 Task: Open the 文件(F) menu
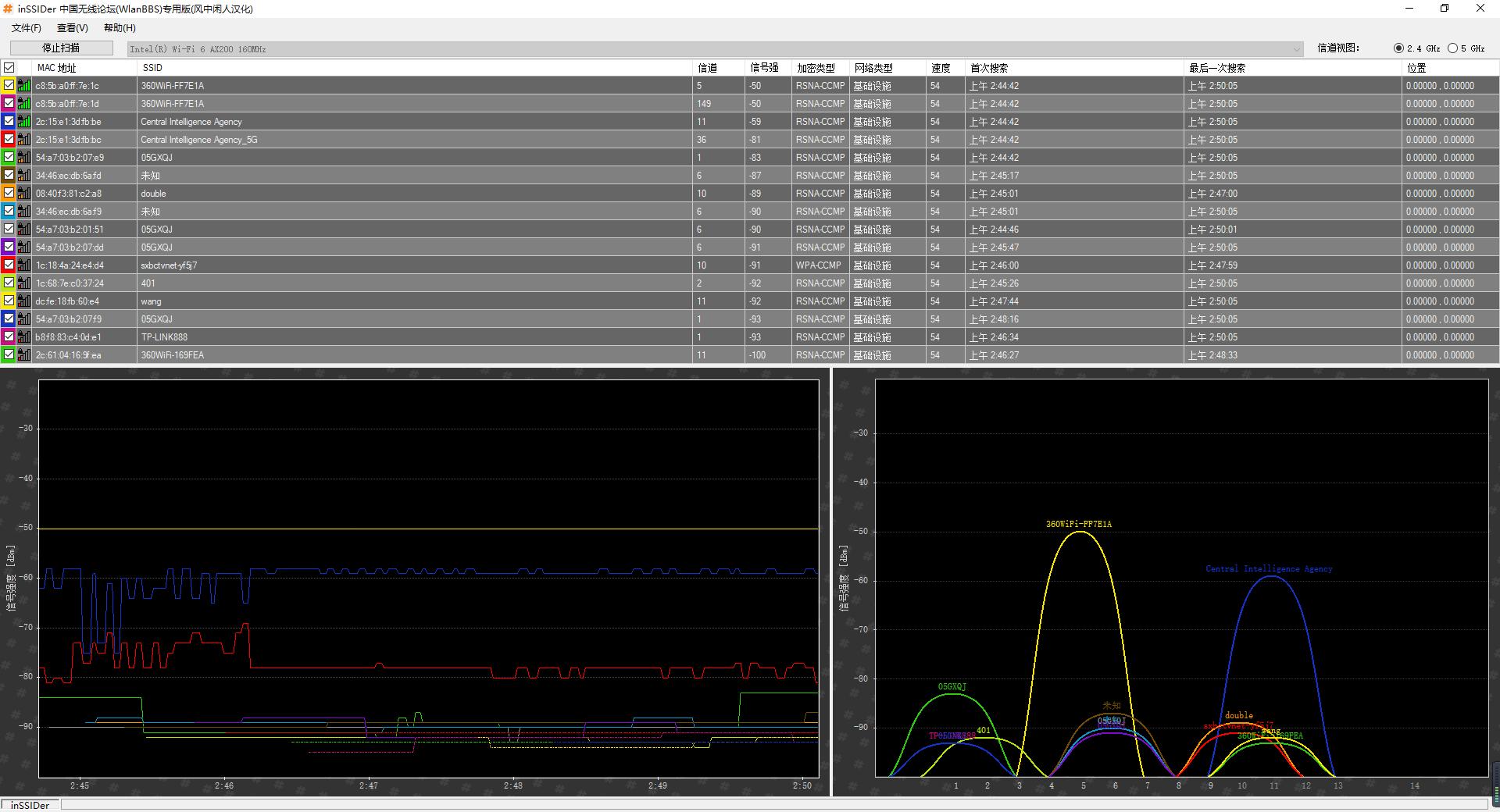click(27, 28)
